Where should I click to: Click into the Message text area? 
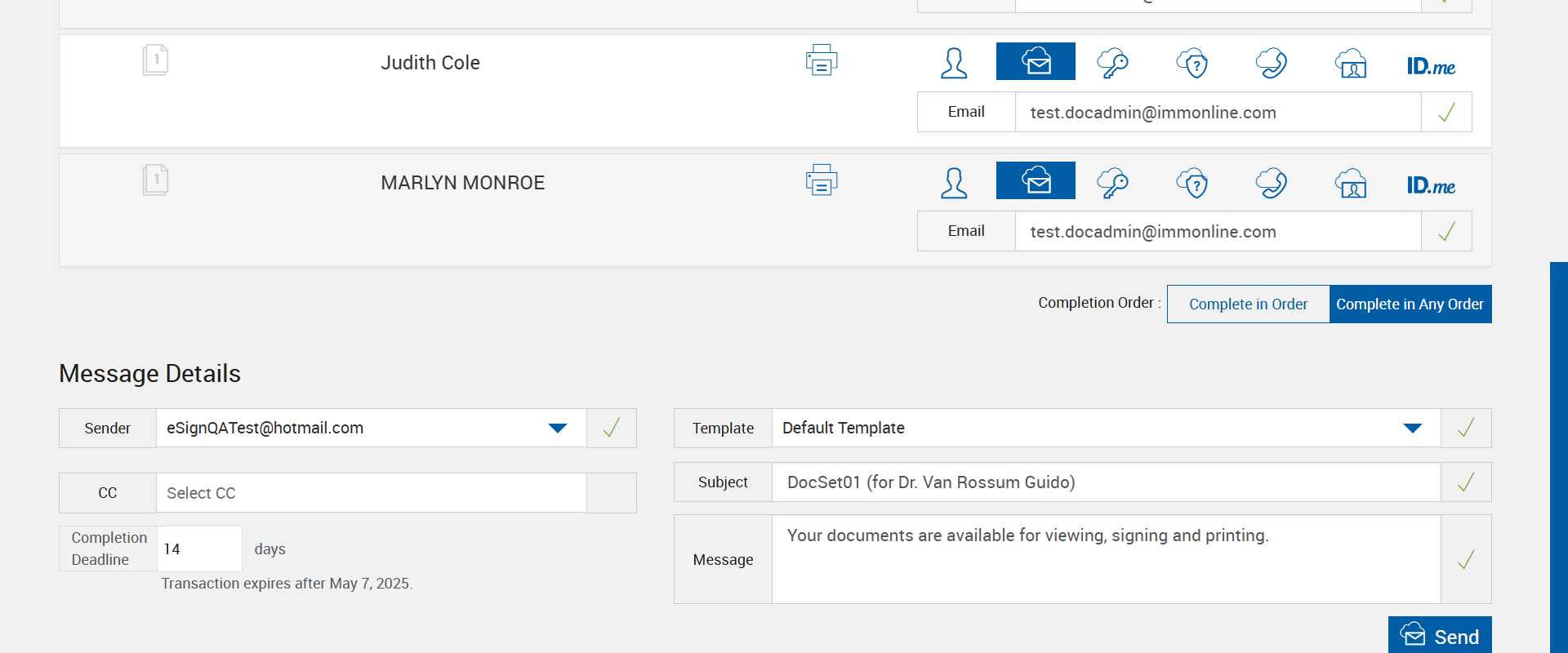[1105, 559]
